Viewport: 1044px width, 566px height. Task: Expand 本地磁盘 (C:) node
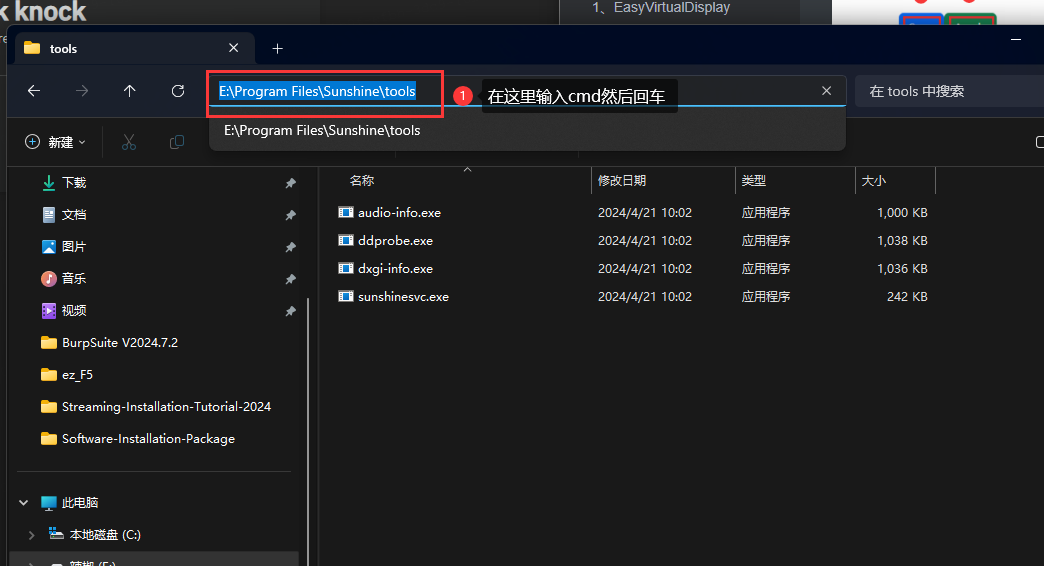point(31,535)
